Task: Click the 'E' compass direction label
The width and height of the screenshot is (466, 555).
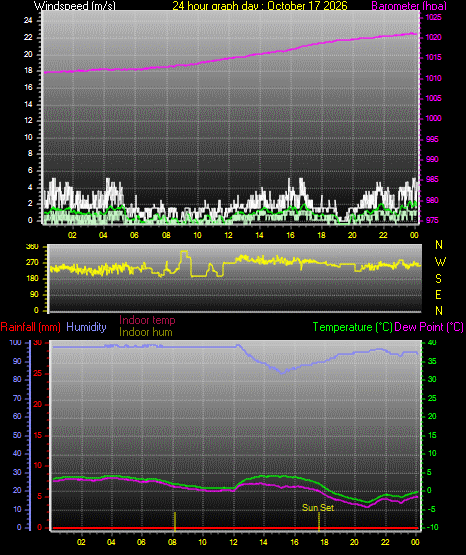Action: click(x=438, y=294)
